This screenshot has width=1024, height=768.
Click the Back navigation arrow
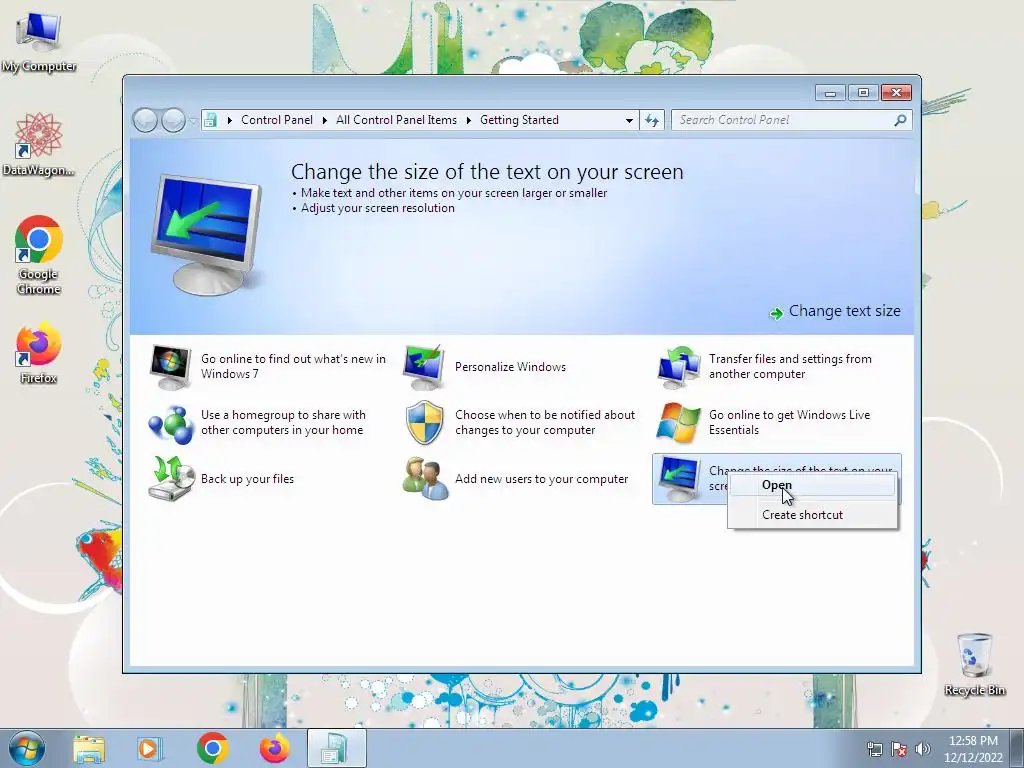click(x=145, y=120)
